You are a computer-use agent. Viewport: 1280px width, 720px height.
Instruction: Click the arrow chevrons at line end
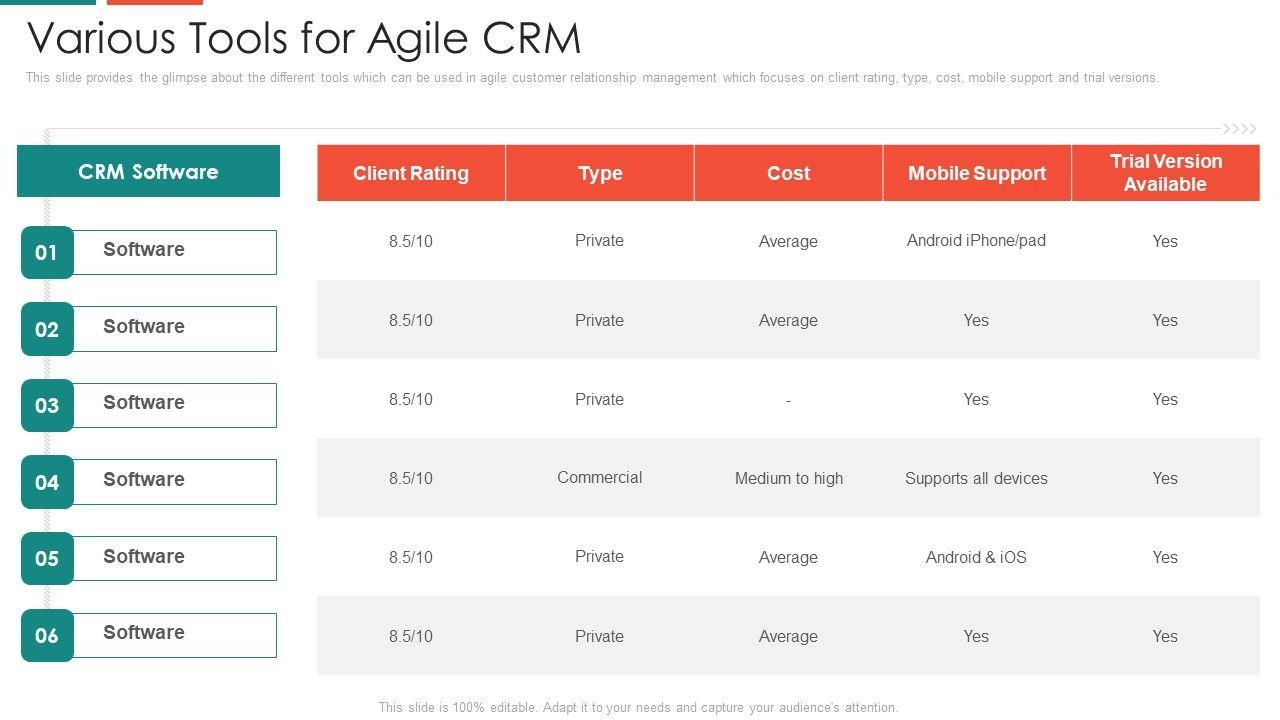(1240, 129)
